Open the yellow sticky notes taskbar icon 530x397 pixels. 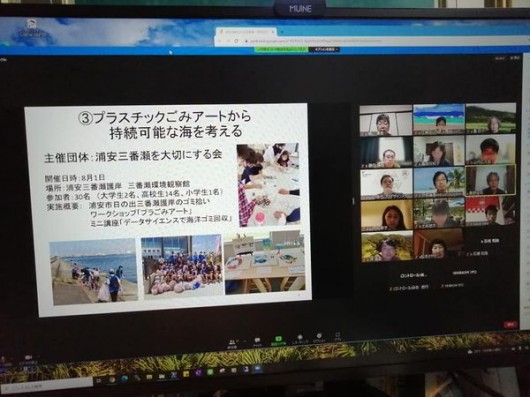(x=186, y=374)
